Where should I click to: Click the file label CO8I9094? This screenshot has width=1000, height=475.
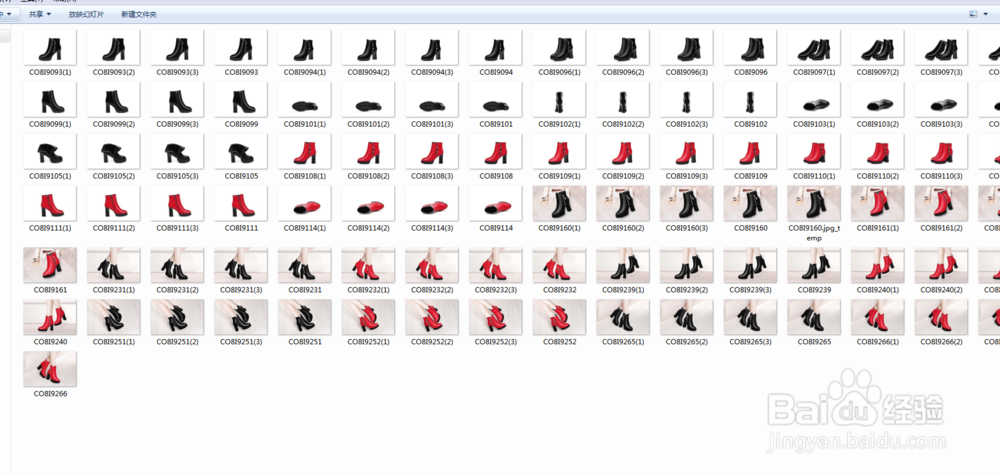(x=496, y=73)
